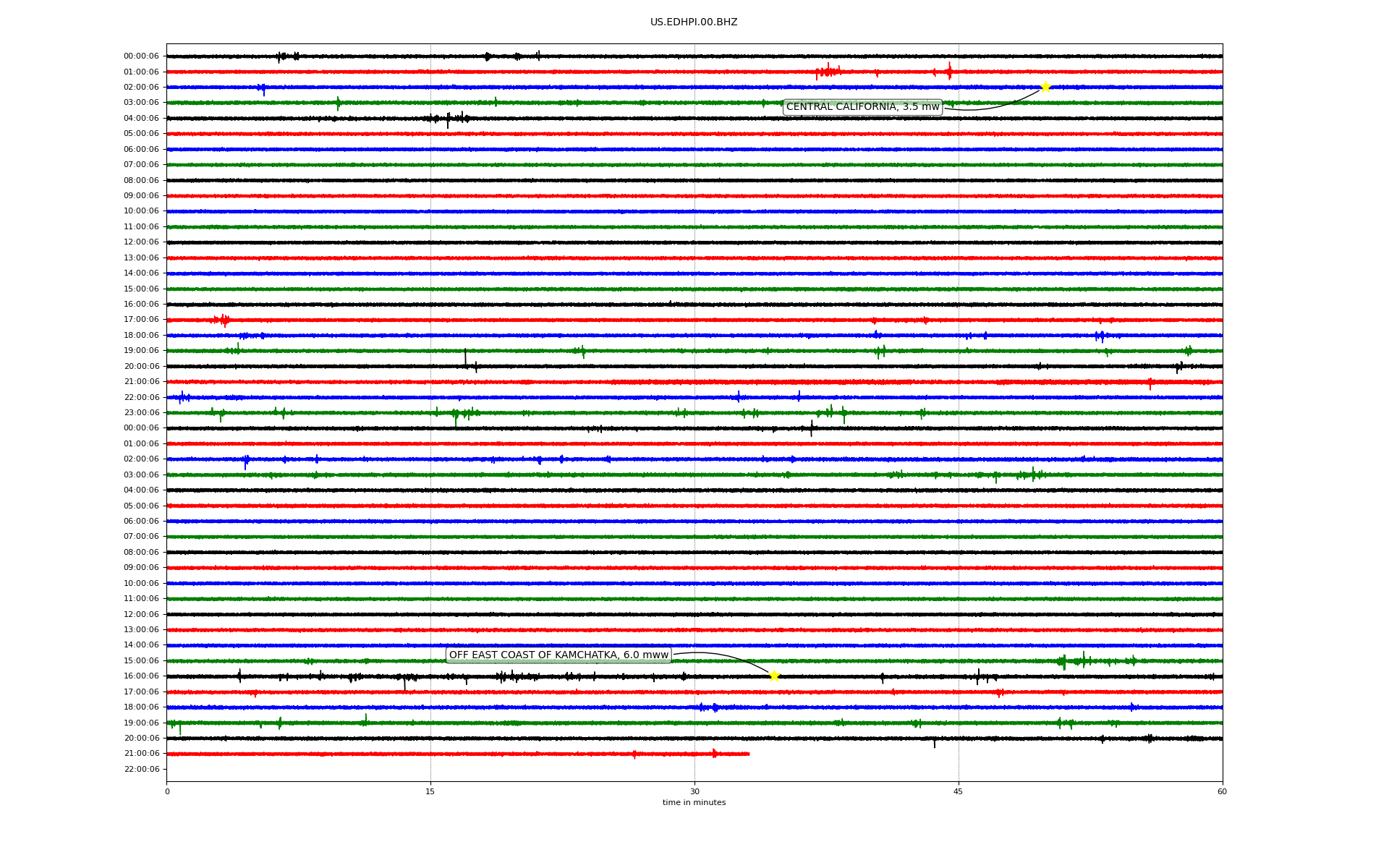
Task: Click the first 17:00:06 time label
Action: click(x=141, y=320)
